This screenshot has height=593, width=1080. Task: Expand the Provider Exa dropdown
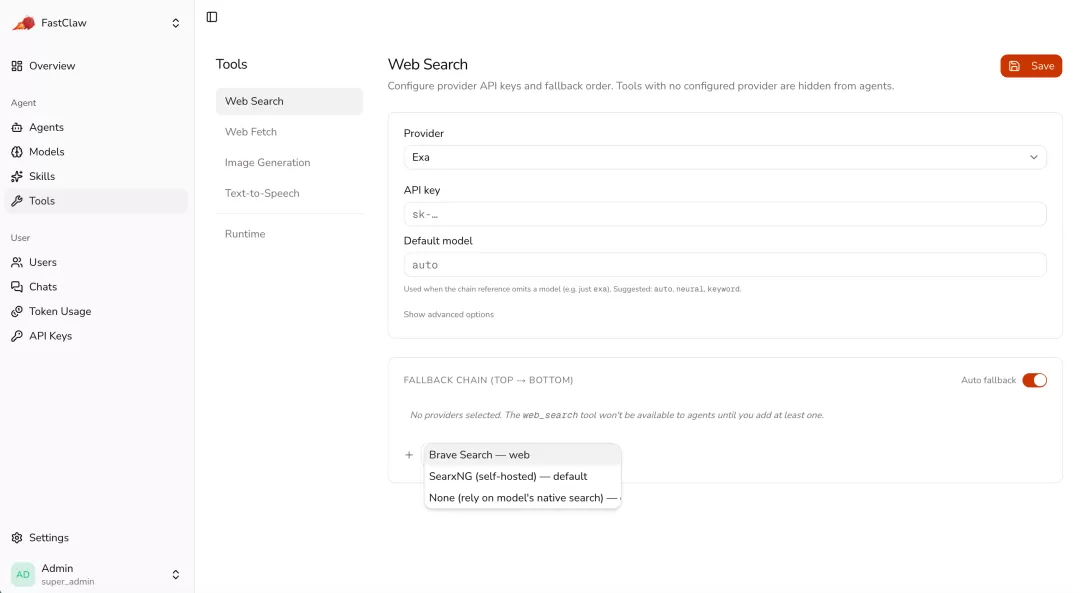[725, 157]
